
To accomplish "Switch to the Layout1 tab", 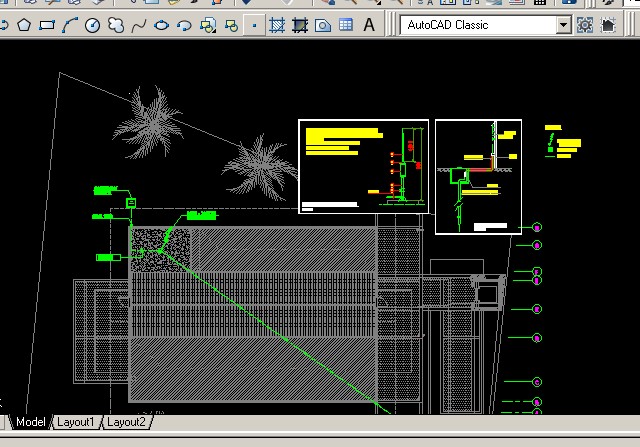I will point(76,422).
